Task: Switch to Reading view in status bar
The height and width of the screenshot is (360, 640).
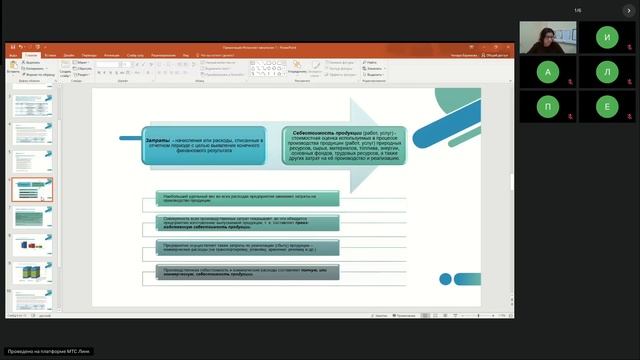Action: pyautogui.click(x=445, y=316)
